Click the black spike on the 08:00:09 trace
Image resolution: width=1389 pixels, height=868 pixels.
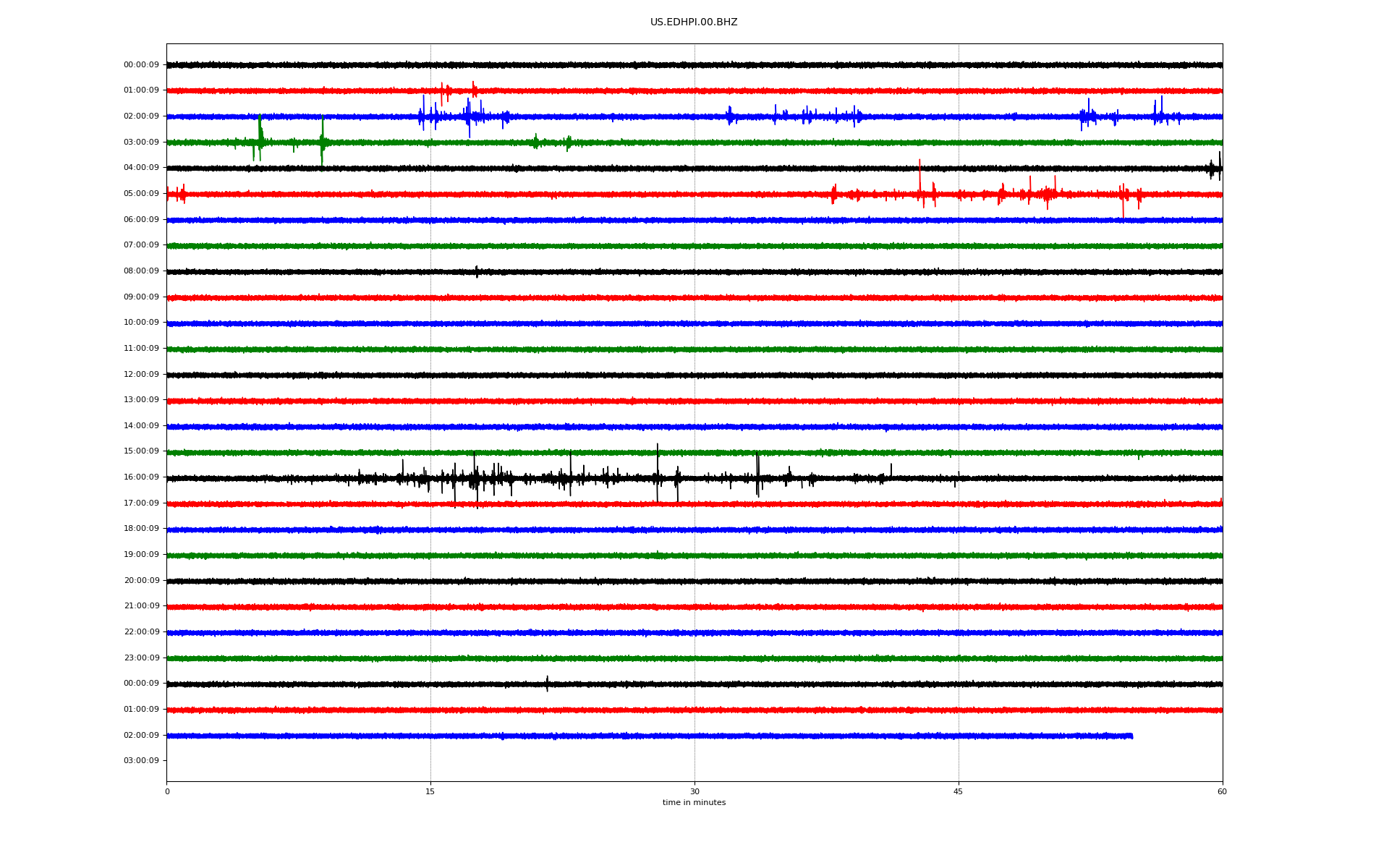(x=476, y=271)
